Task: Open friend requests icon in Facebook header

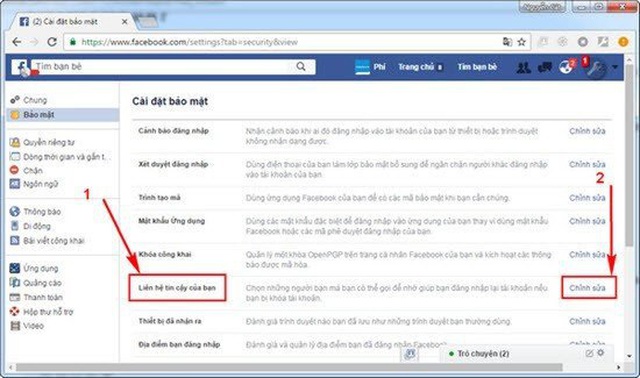Action: pos(523,67)
